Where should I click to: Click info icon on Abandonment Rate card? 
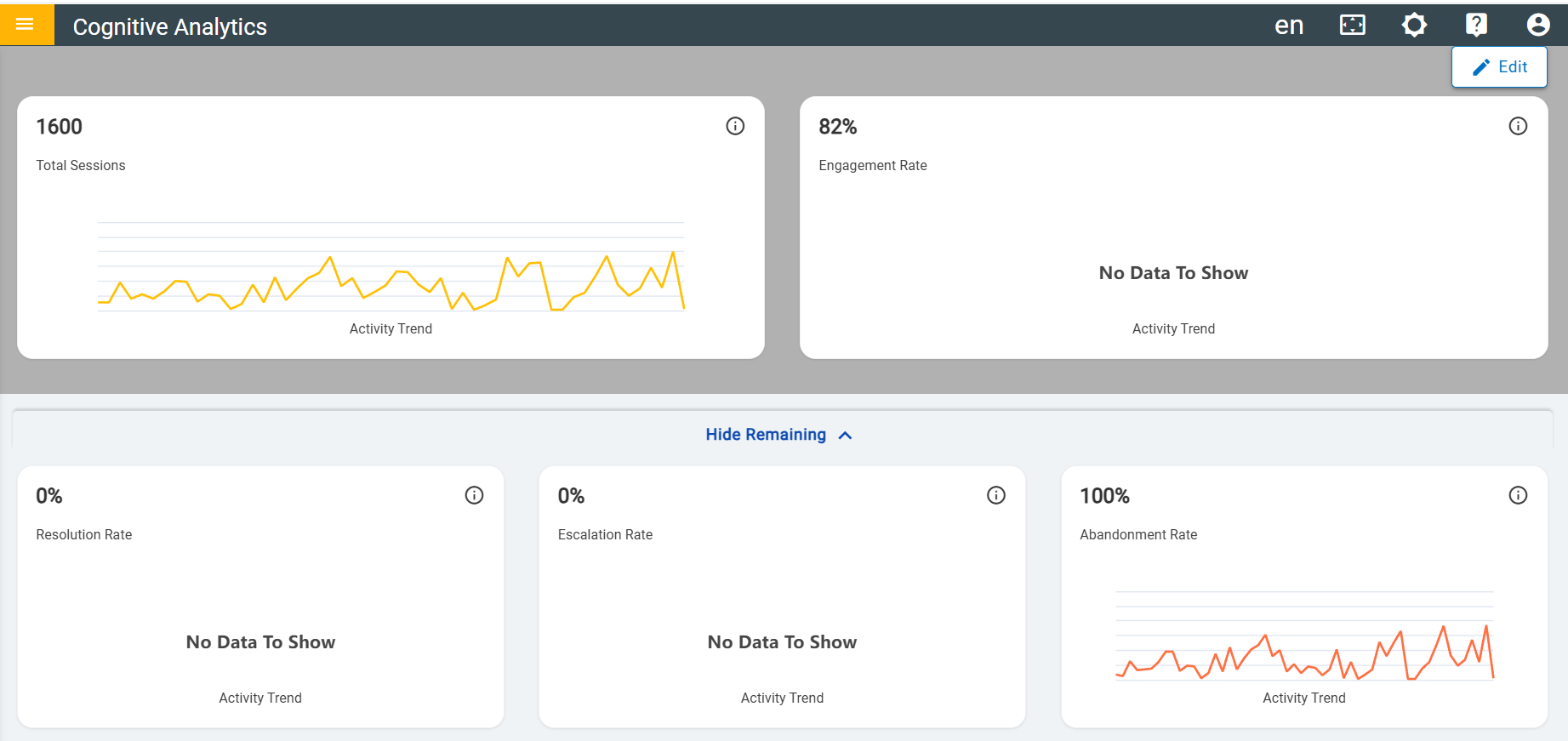[1518, 495]
